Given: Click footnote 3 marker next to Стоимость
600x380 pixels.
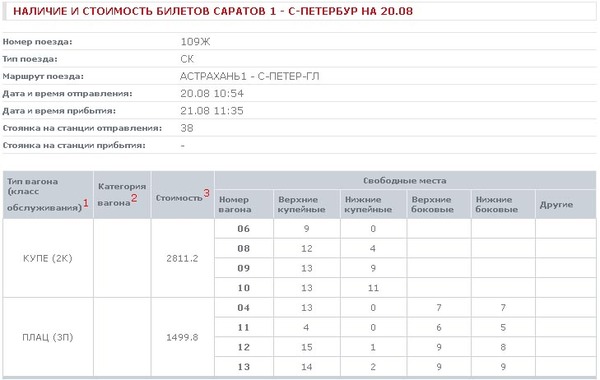Looking at the screenshot, I should click(x=207, y=193).
